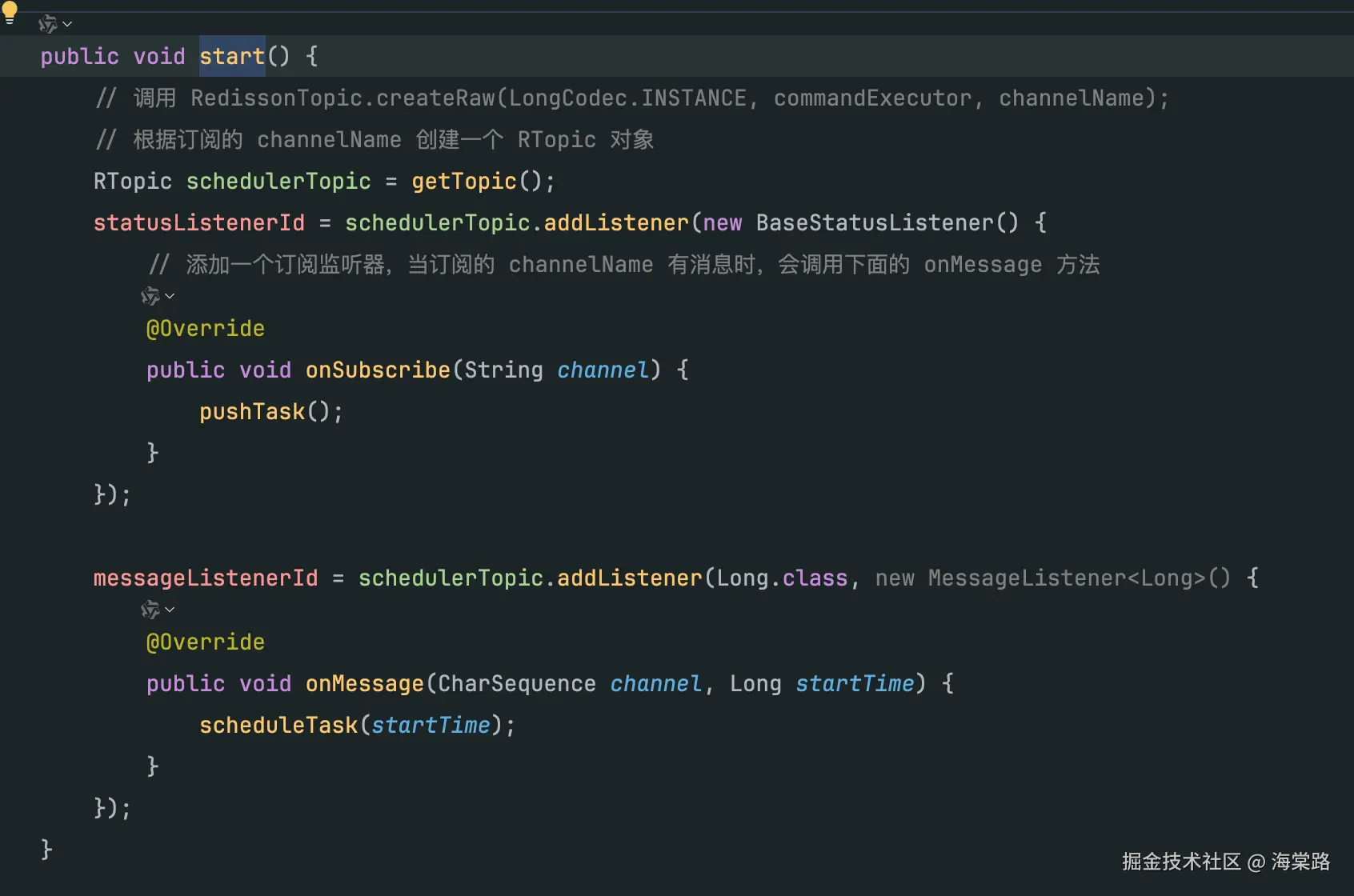Expand the AI chevron above the onMessage method
Screen dimensions: 1354x896
(170, 610)
